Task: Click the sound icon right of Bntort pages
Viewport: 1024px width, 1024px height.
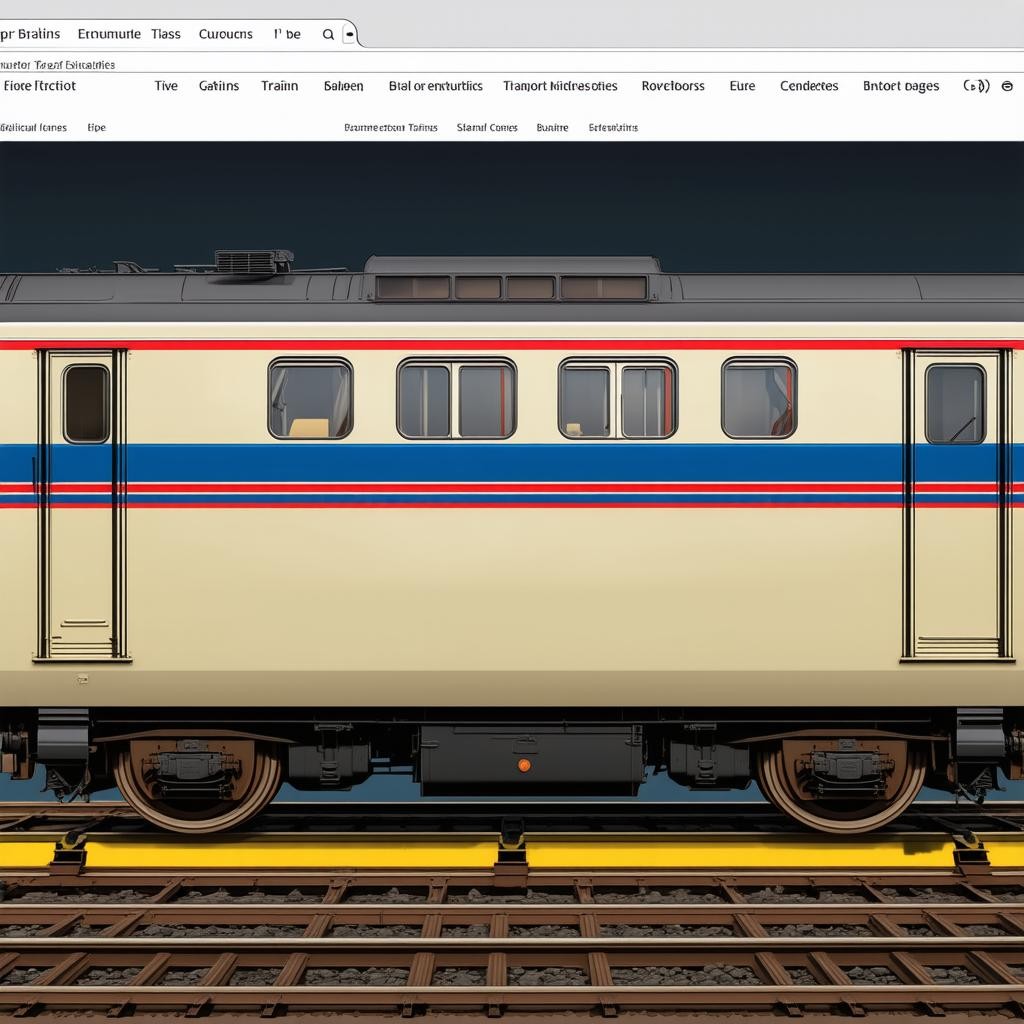Action: [976, 86]
